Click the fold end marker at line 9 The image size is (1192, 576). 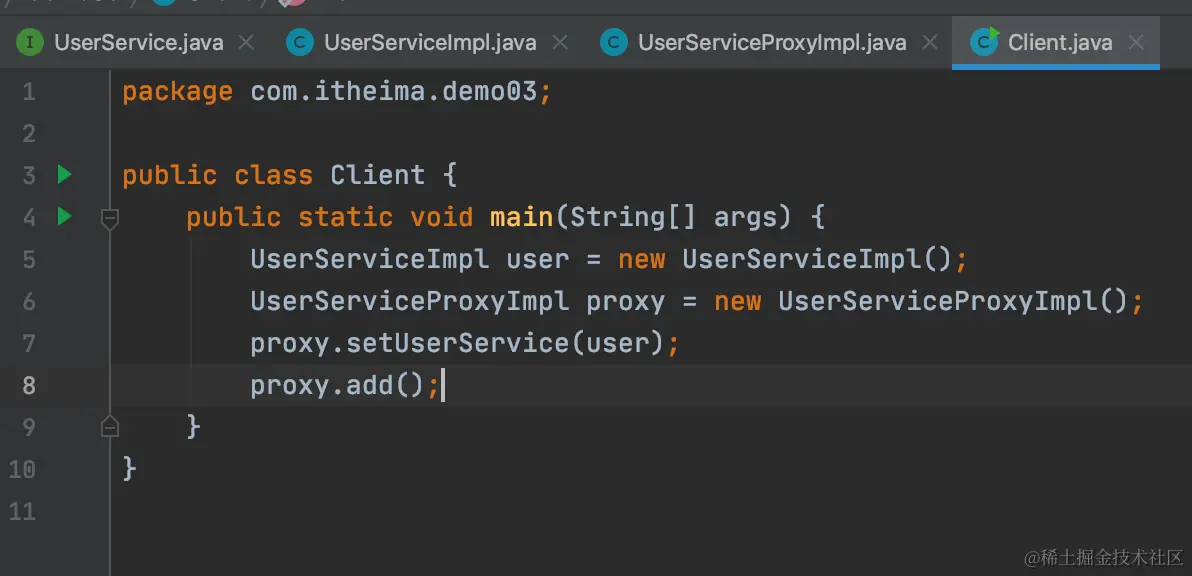coord(109,427)
